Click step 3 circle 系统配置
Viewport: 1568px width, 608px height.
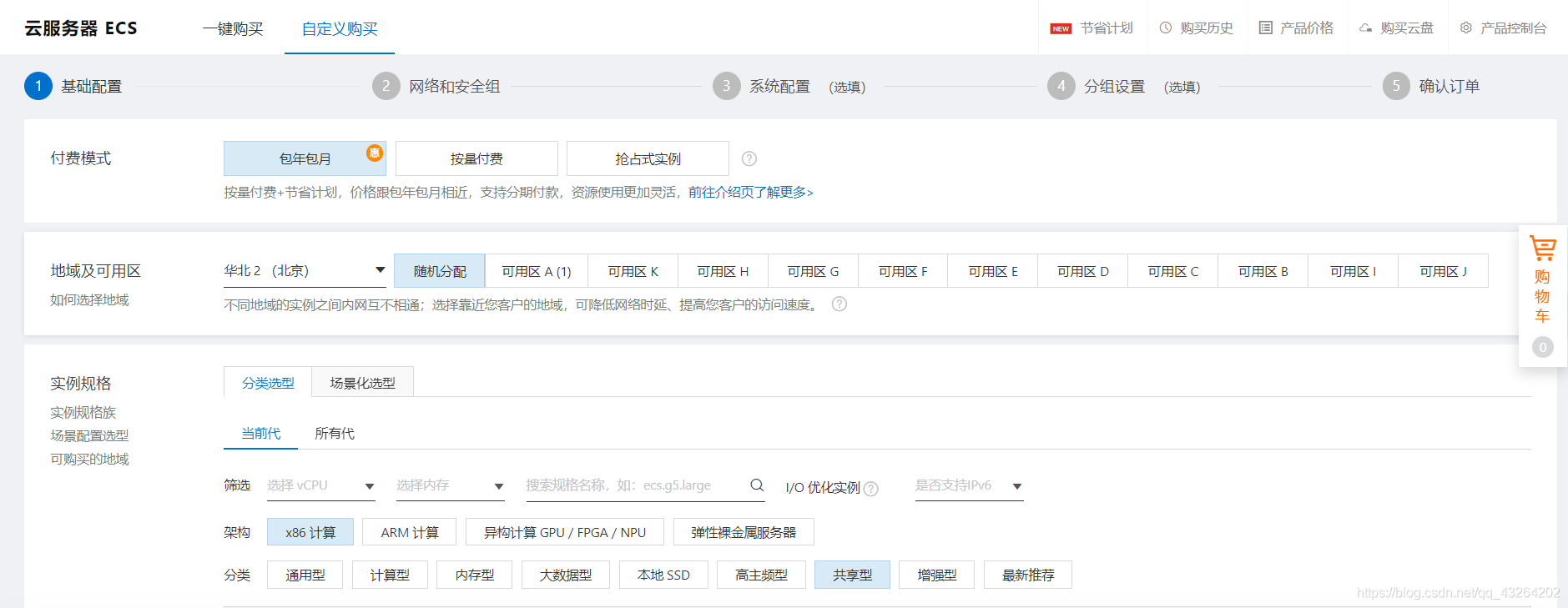727,86
